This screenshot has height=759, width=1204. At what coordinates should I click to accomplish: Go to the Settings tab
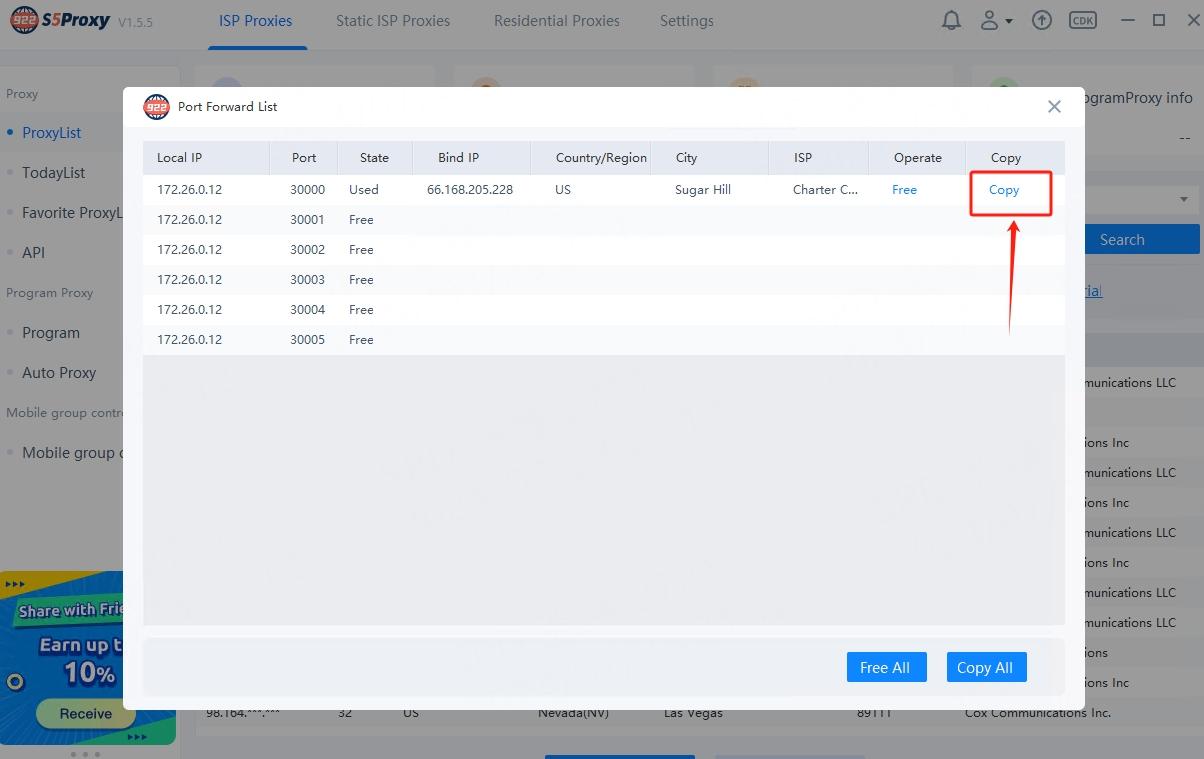(x=686, y=21)
